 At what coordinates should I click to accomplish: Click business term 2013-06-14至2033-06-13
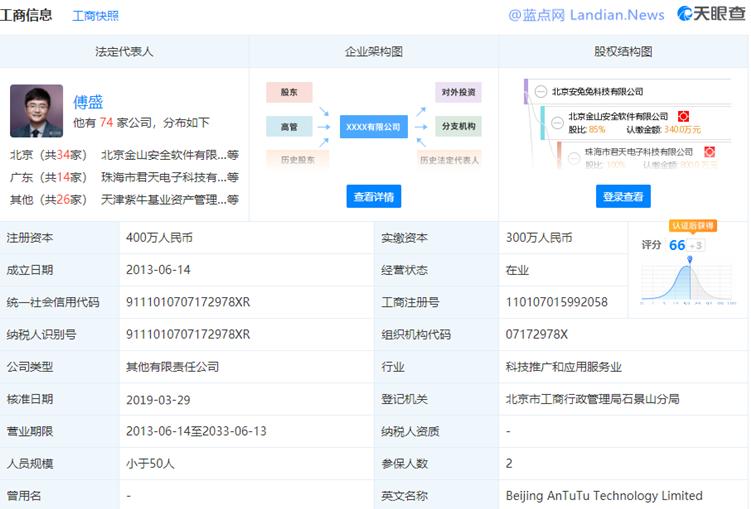196,431
